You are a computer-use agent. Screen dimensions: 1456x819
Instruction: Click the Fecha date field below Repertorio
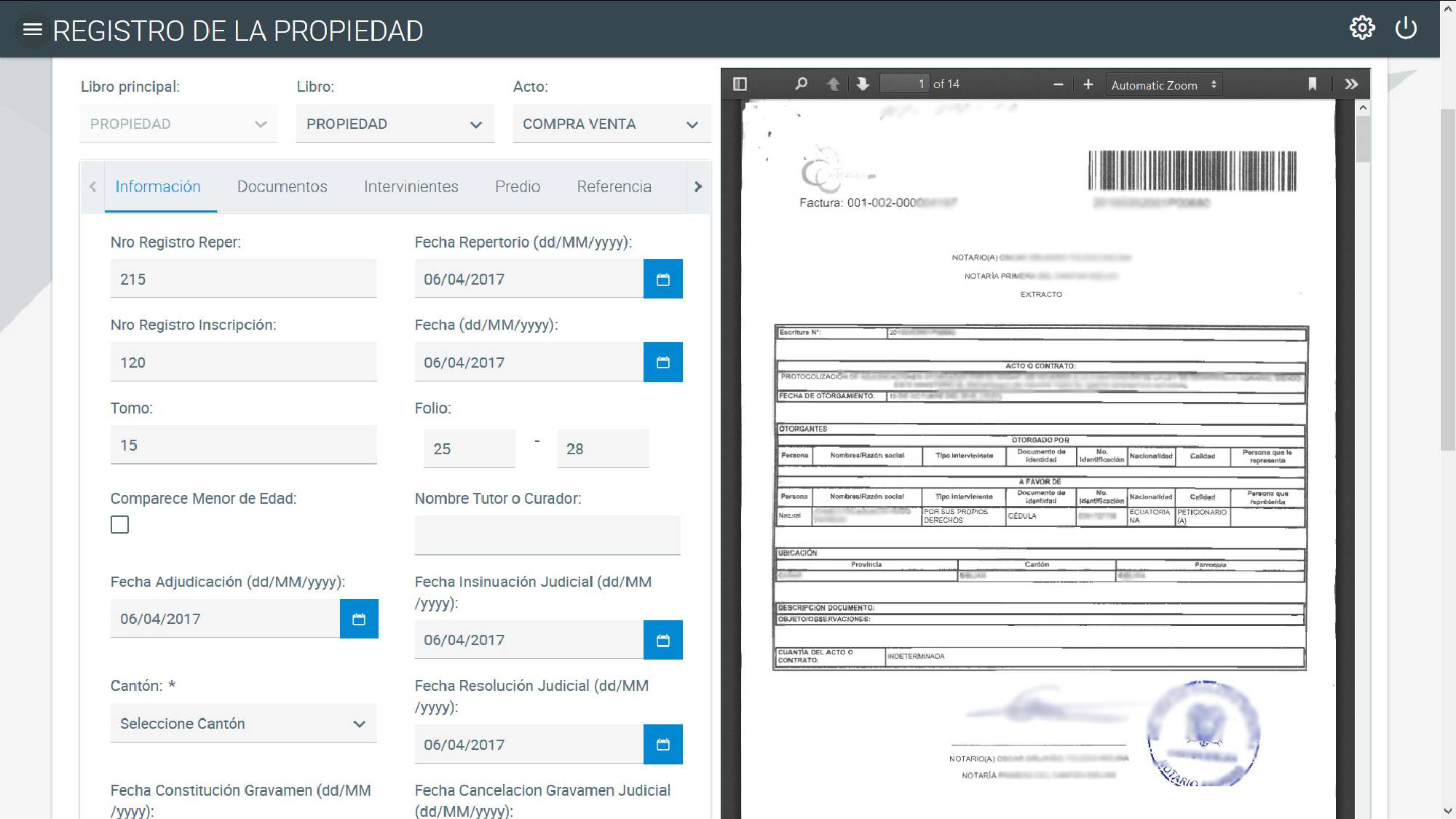(x=529, y=362)
